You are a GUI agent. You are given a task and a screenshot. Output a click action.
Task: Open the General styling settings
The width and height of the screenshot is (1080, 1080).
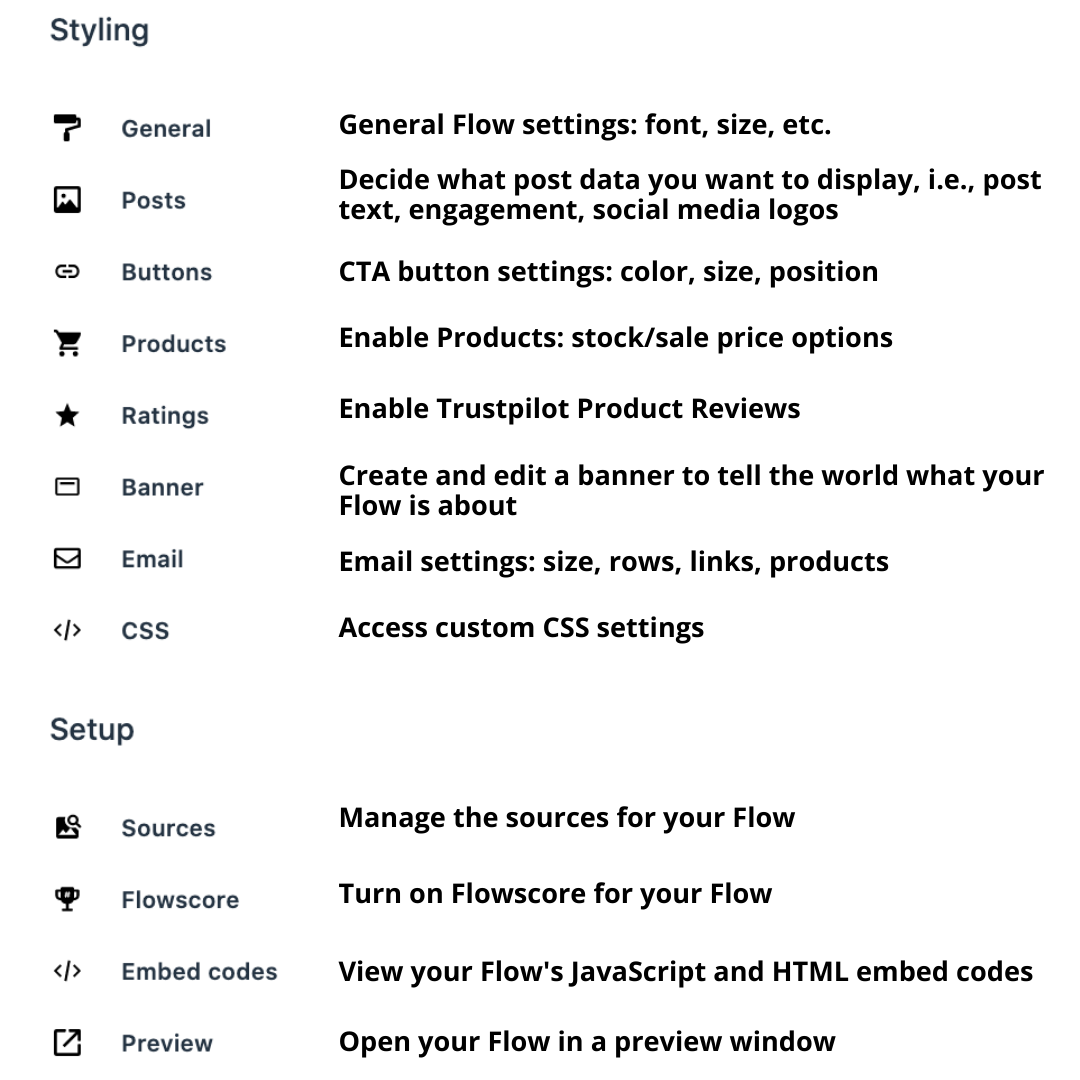[166, 129]
